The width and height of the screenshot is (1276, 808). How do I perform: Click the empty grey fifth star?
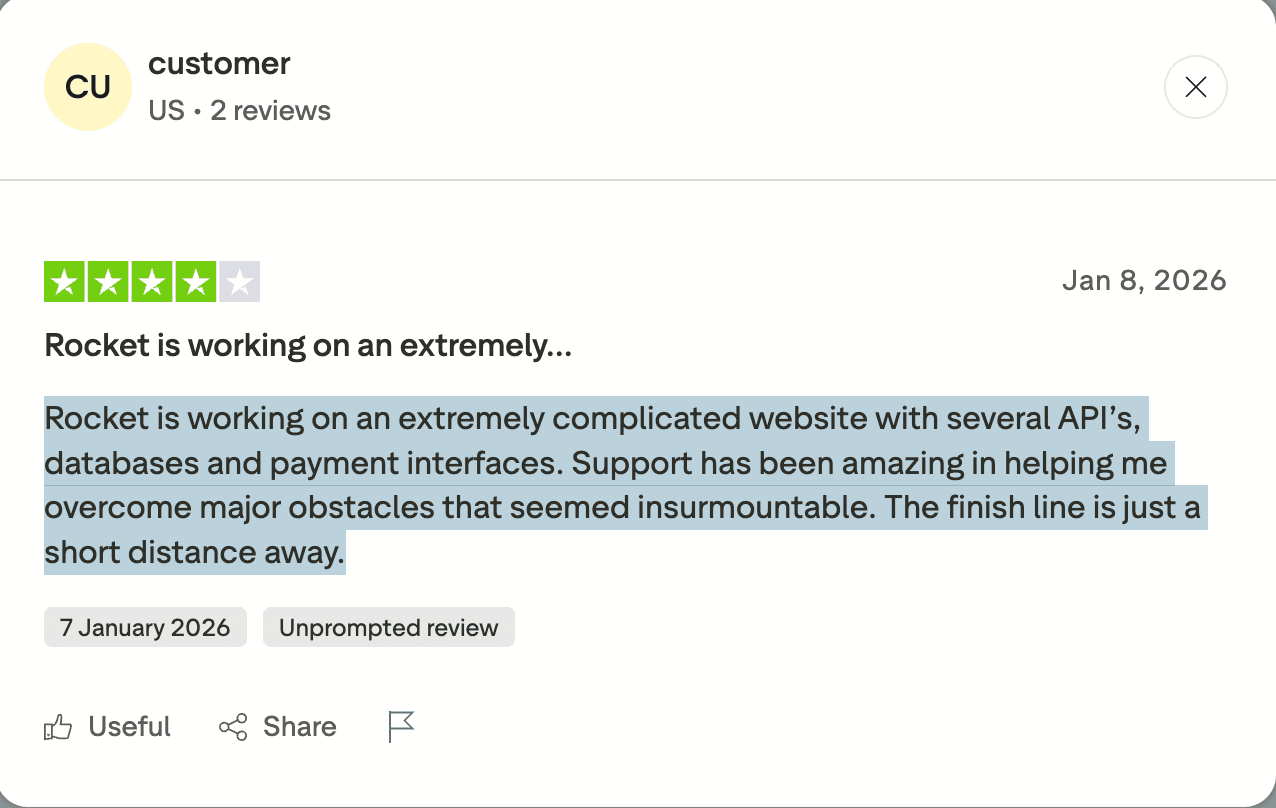click(239, 282)
